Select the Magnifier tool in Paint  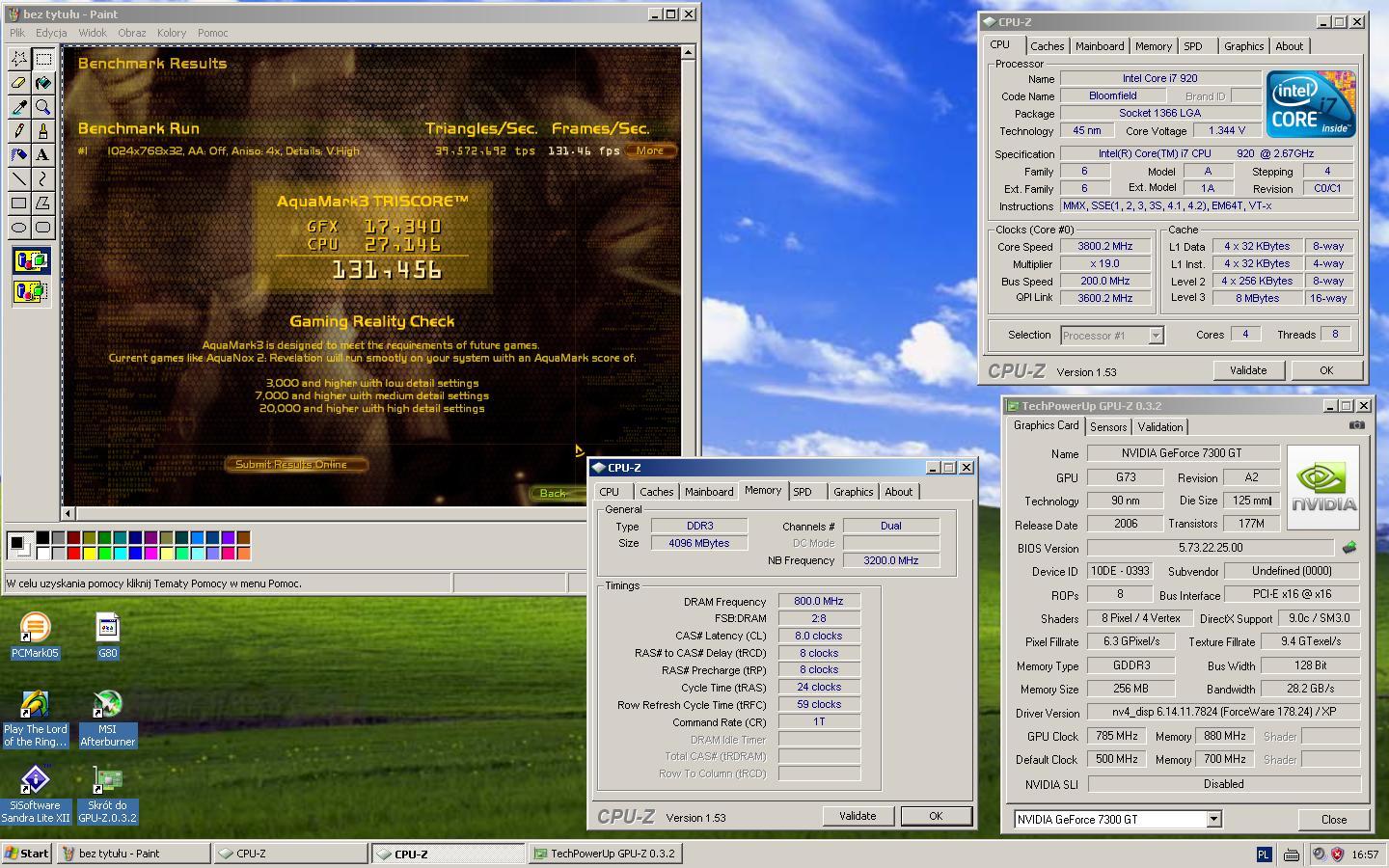tap(42, 107)
